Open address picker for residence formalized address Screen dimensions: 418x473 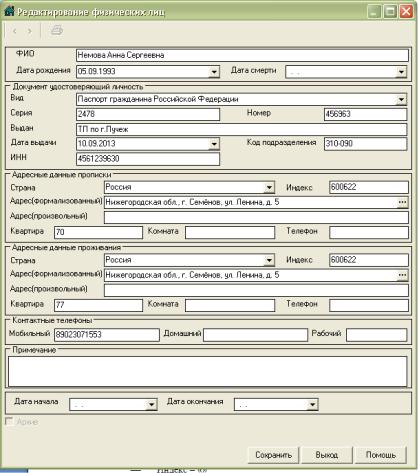coord(402,275)
